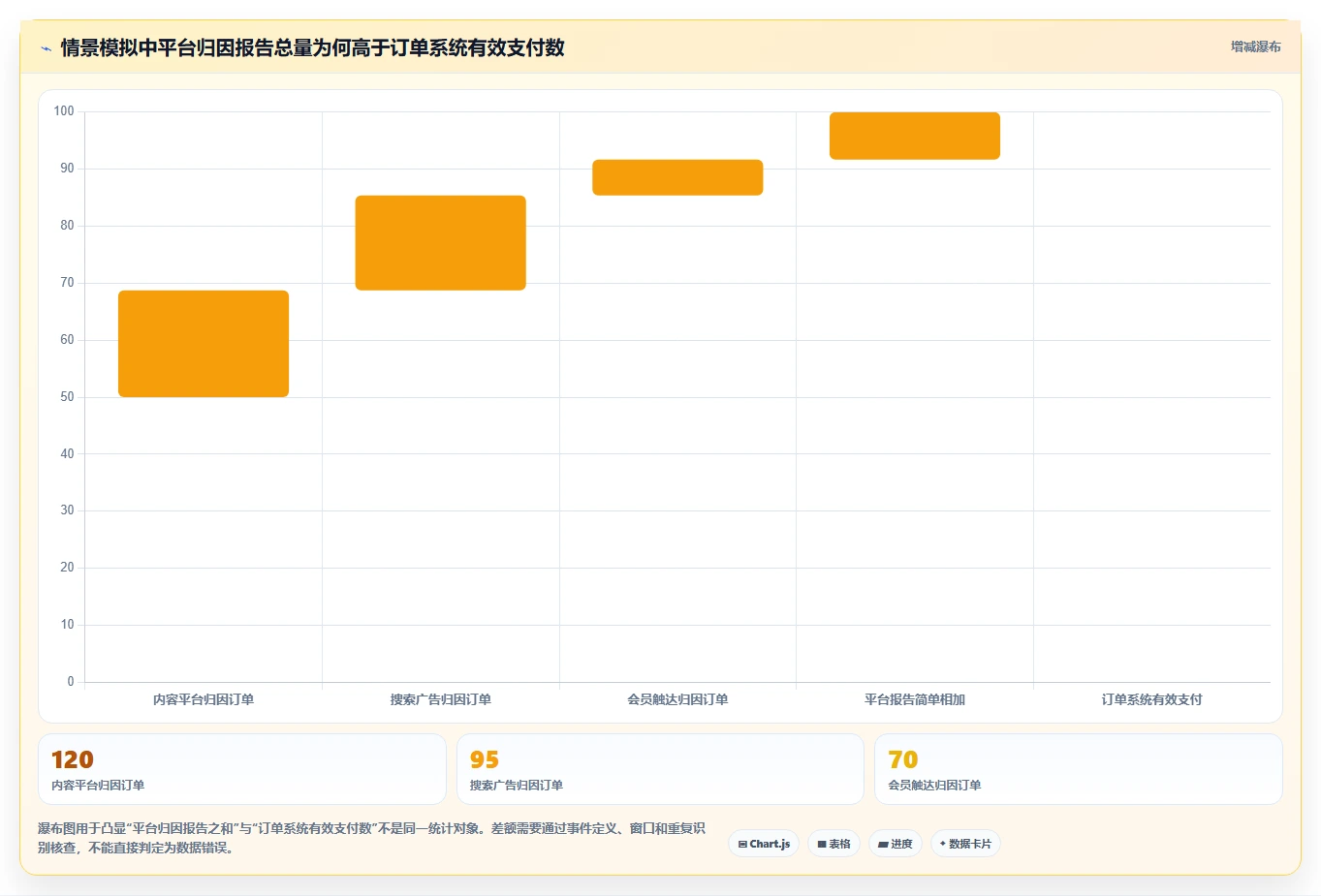The width and height of the screenshot is (1321, 896).
Task: Click the 增减瀑布 badge in the header
Action: 1255,46
